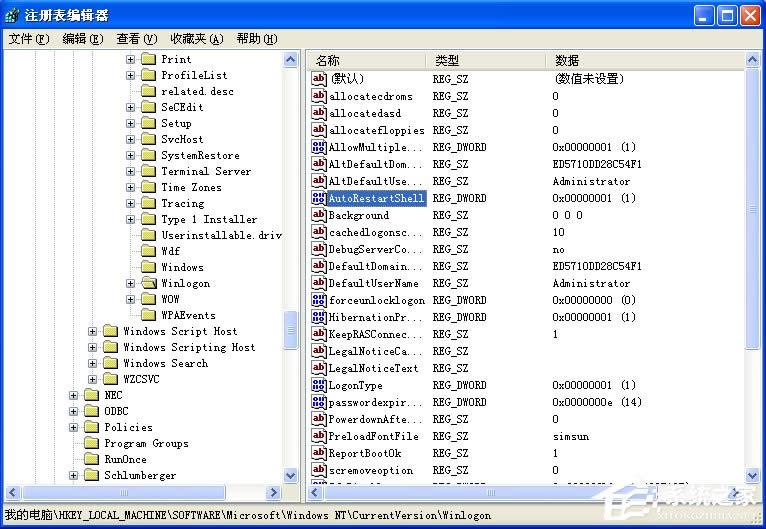This screenshot has width=766, height=529.
Task: Expand the Windows Script Host key
Action: (92, 331)
